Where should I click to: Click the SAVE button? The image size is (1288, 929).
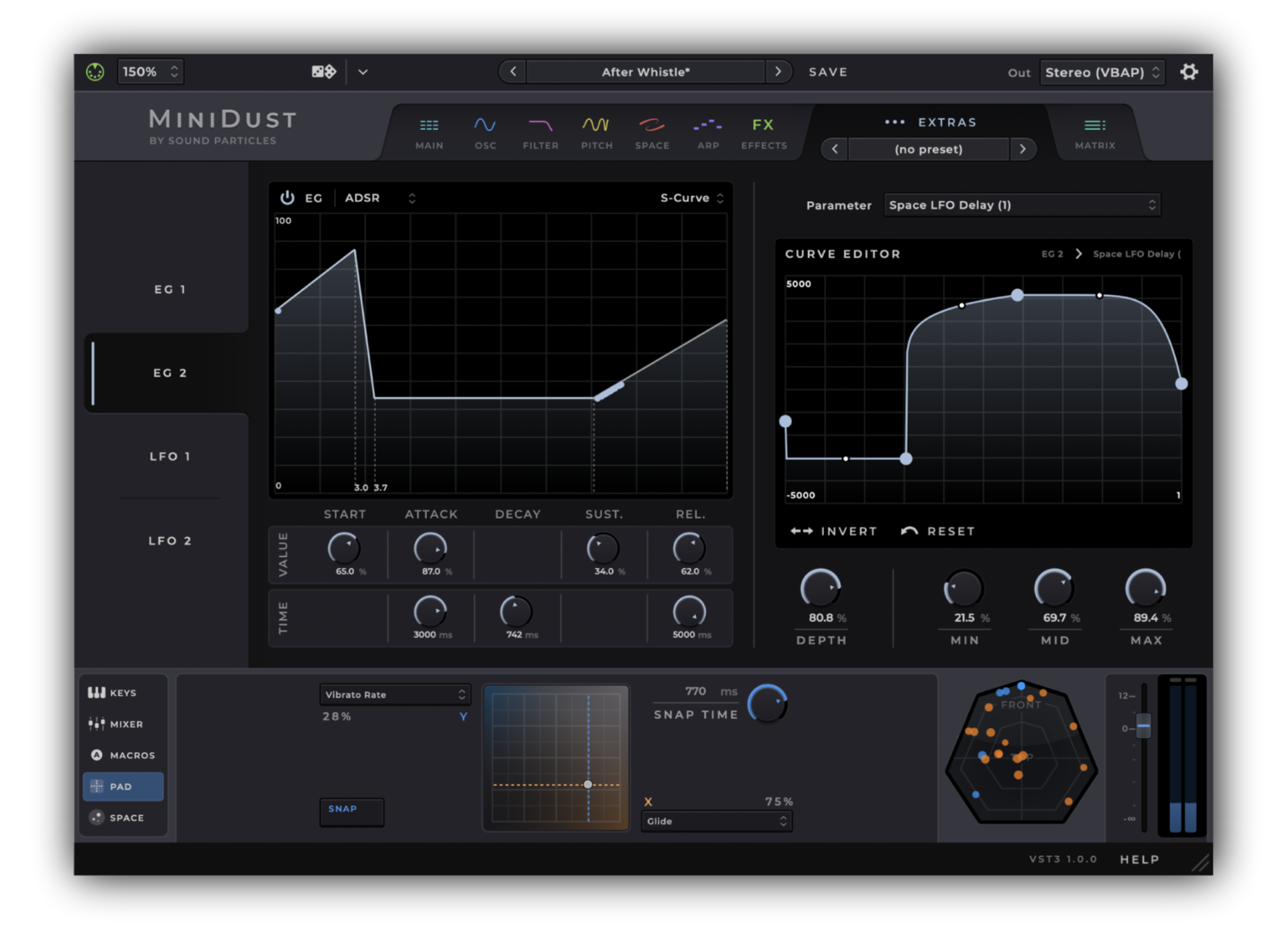827,72
